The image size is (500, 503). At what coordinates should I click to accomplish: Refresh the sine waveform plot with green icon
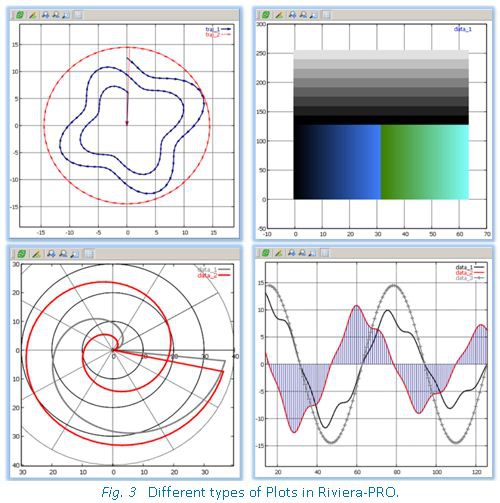pyautogui.click(x=266, y=253)
